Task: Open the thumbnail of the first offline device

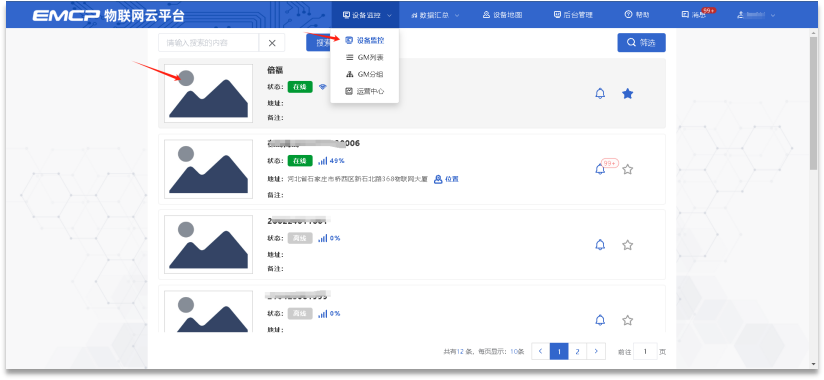Action: click(208, 244)
